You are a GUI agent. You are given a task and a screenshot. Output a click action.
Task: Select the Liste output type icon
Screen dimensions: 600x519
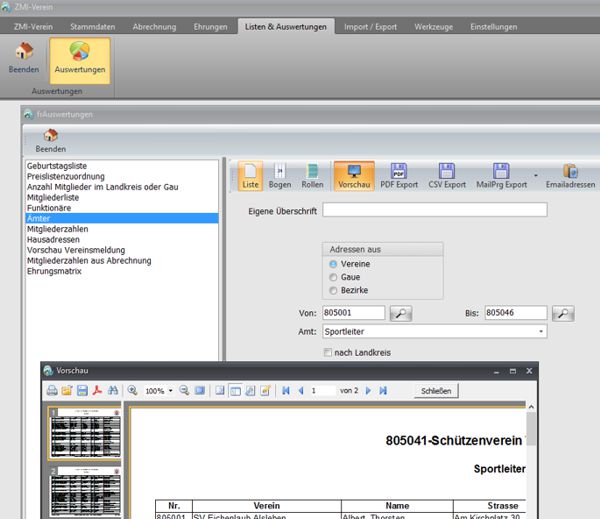250,176
